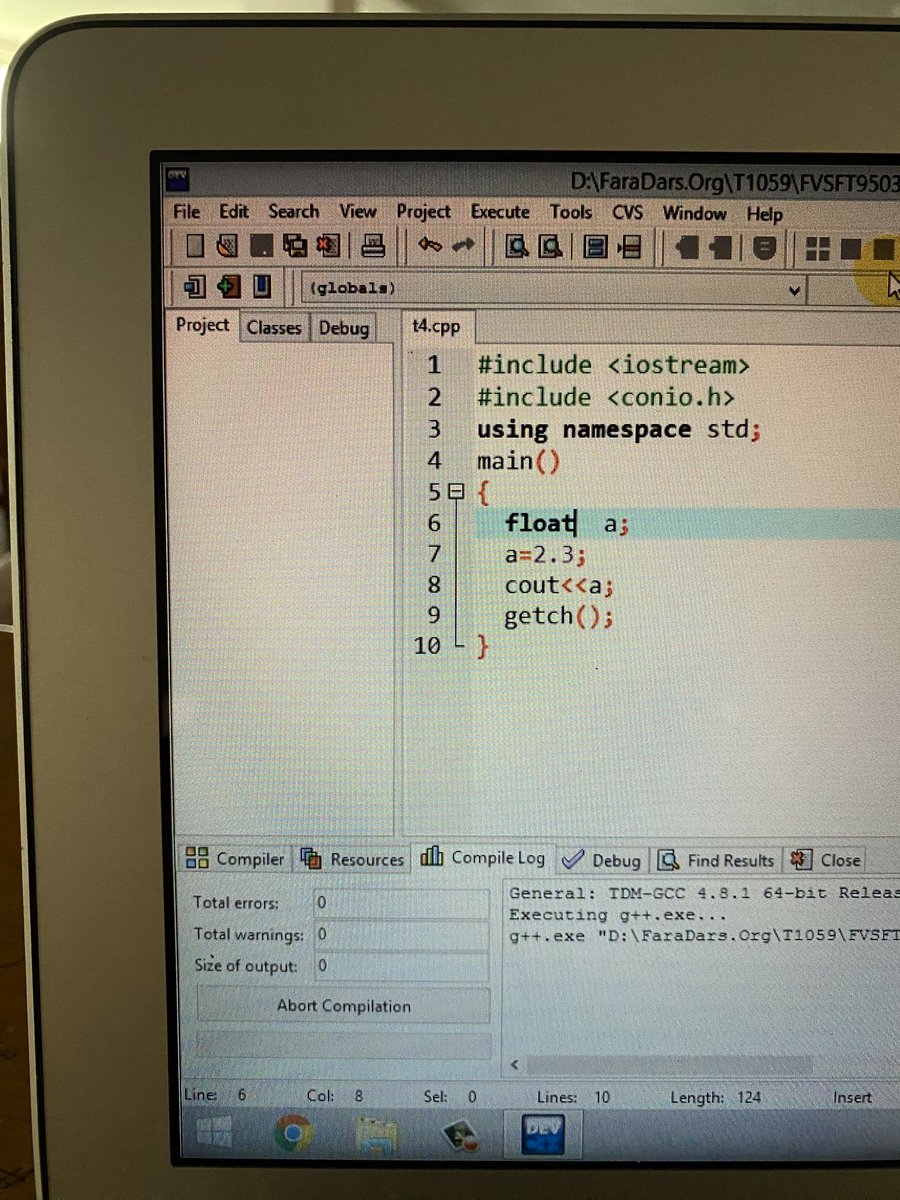The width and height of the screenshot is (900, 1200).
Task: Switch to the Find Results tab
Action: point(716,860)
